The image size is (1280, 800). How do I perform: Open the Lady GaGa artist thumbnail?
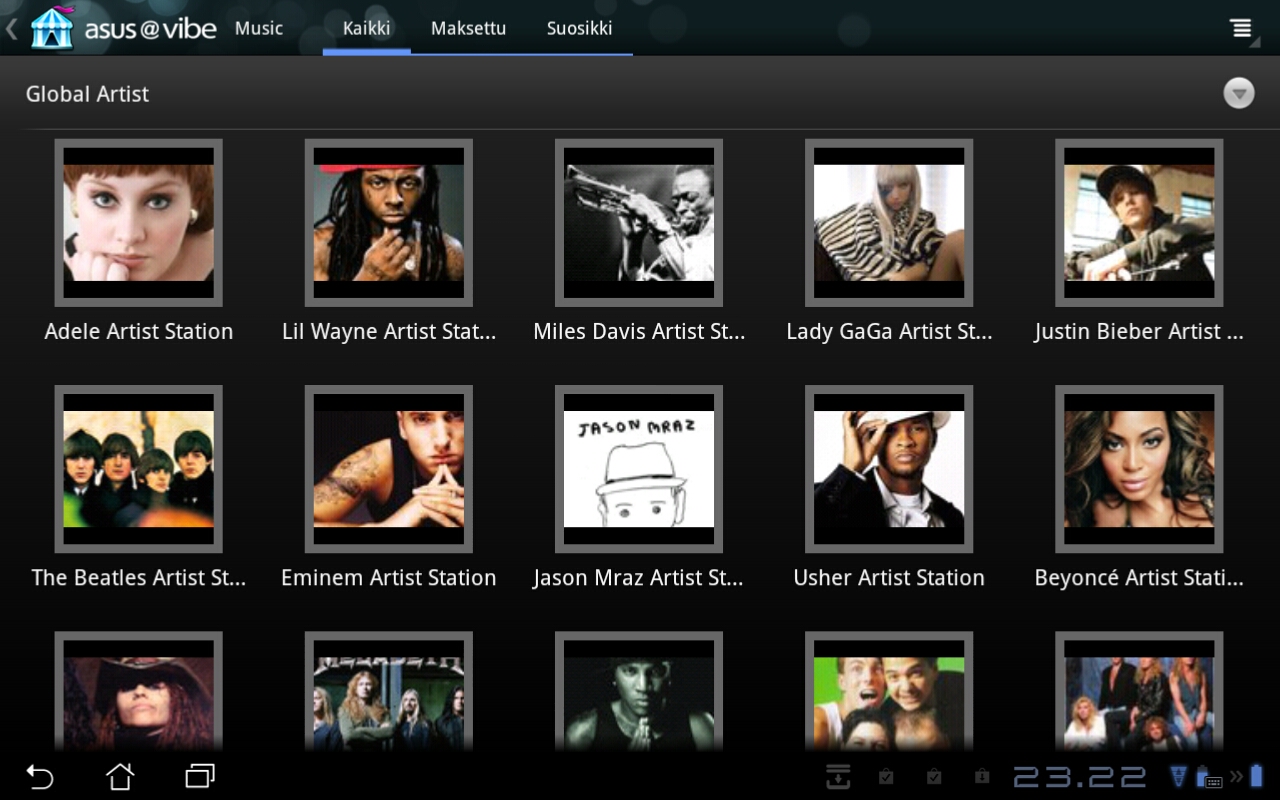pyautogui.click(x=889, y=223)
